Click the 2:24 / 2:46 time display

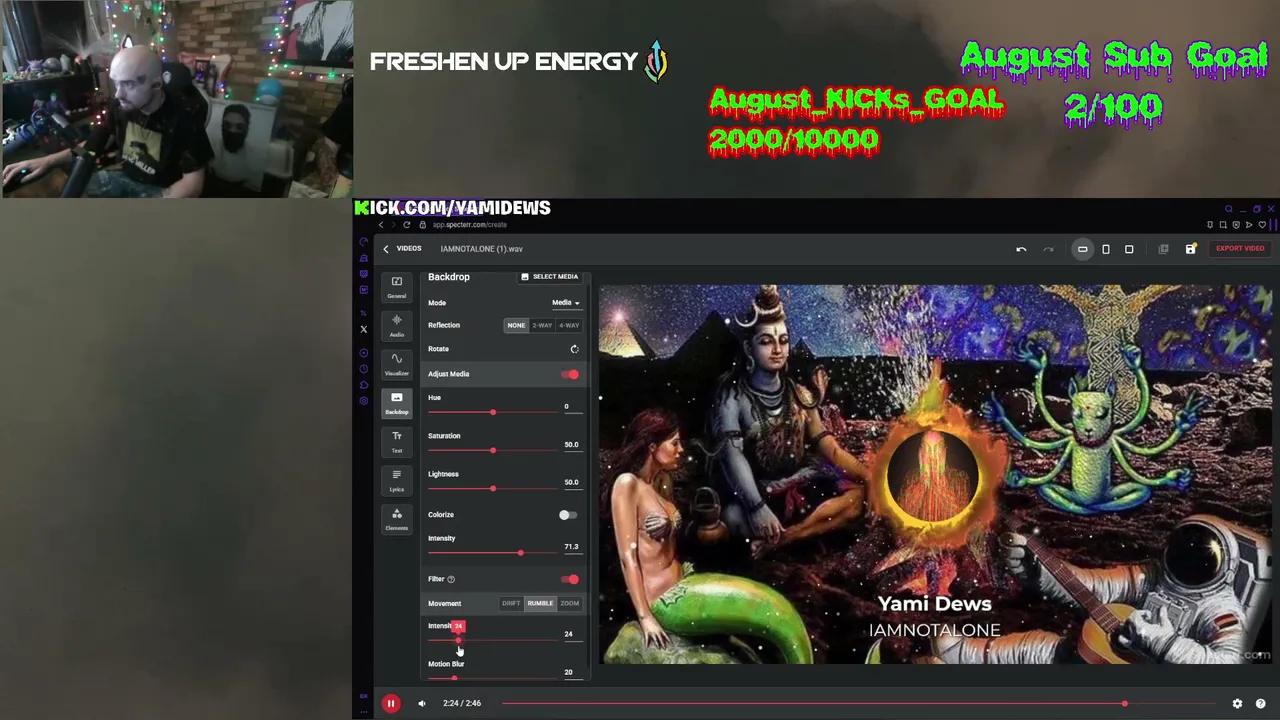462,704
